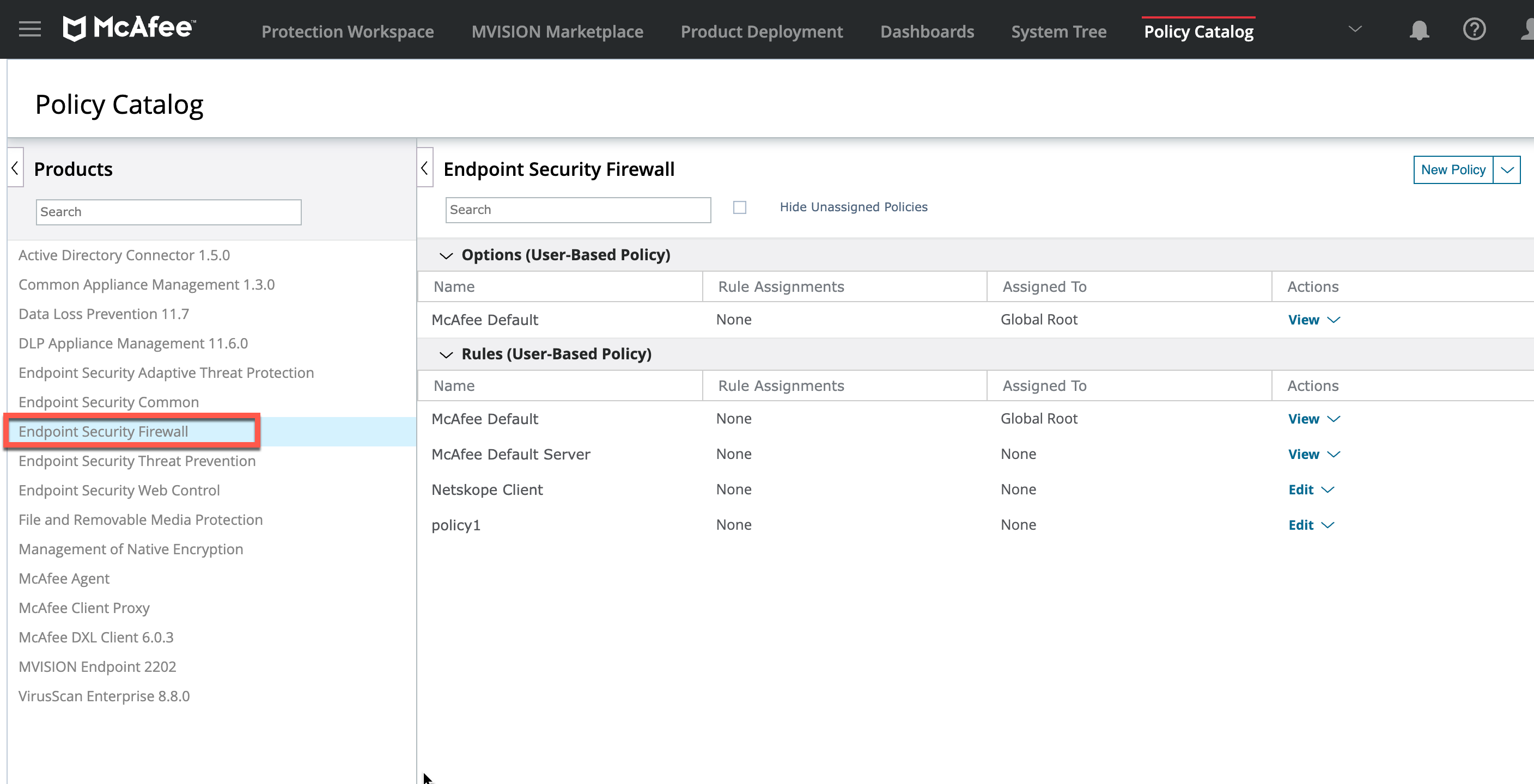
Task: Open the help menu
Action: click(1474, 30)
